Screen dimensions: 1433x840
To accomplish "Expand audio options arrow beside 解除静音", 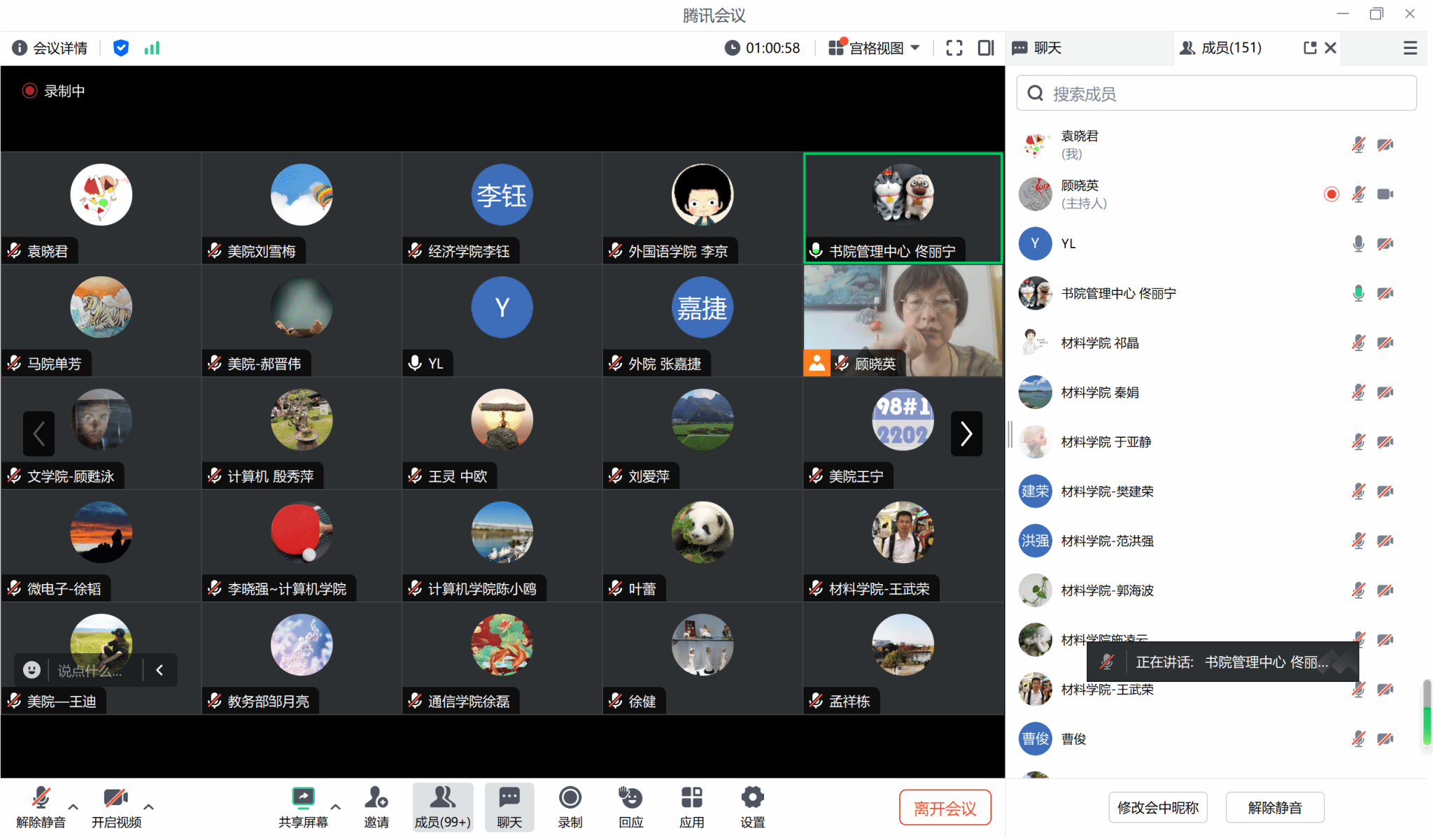I will click(x=73, y=806).
